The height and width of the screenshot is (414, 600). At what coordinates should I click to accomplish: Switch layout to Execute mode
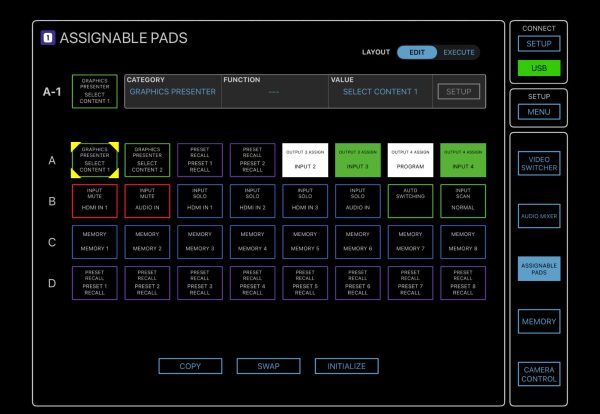coord(459,52)
